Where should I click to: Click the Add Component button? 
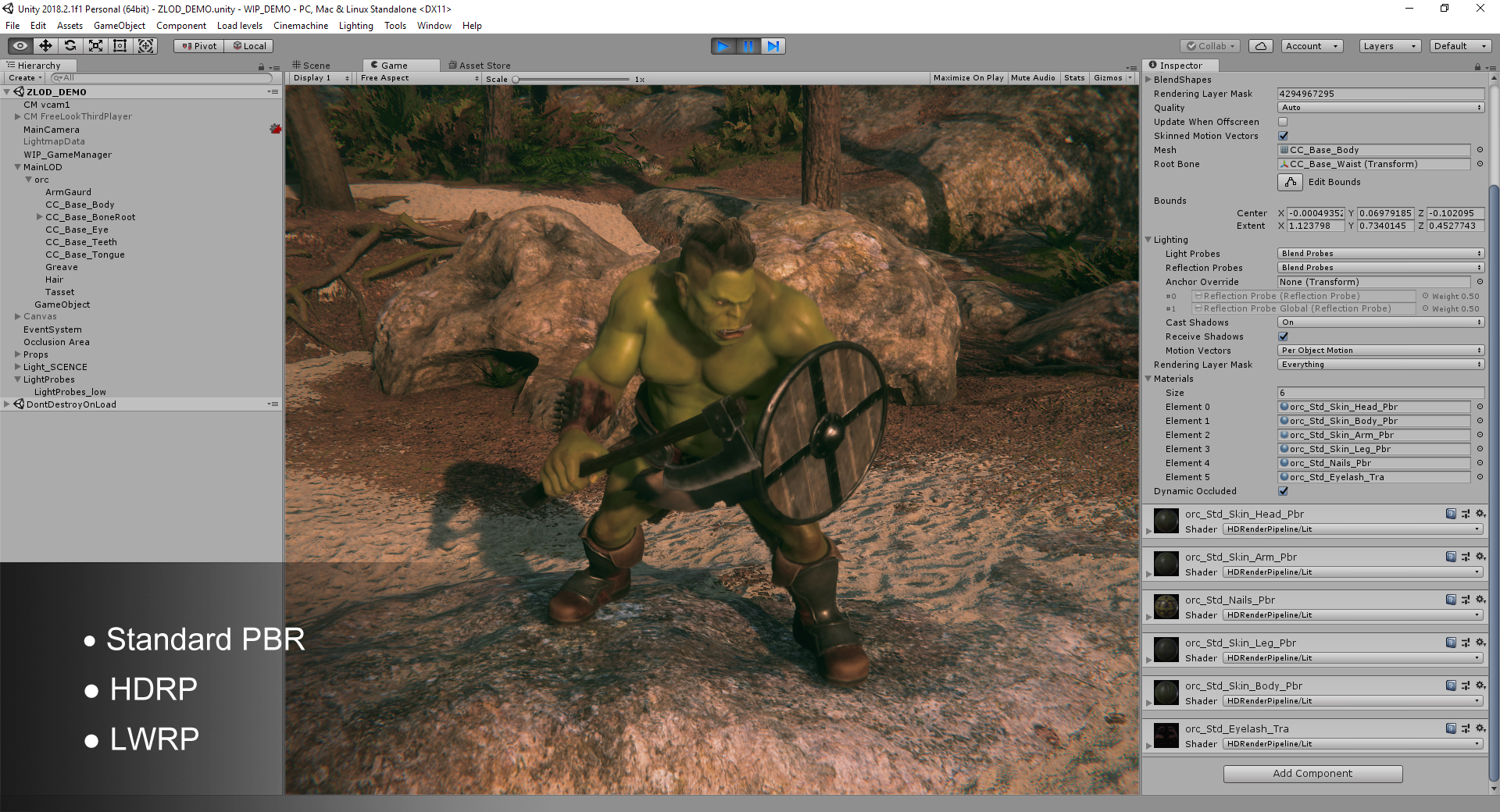[1312, 774]
